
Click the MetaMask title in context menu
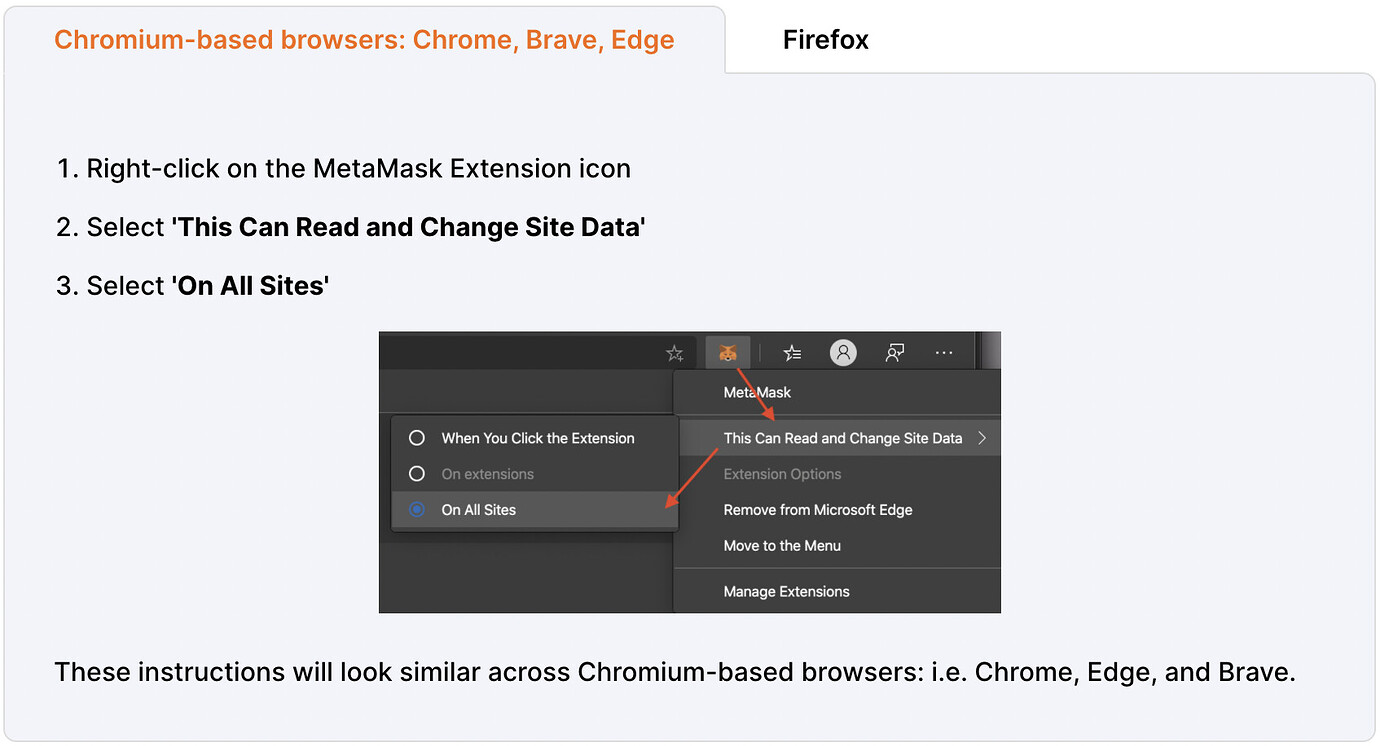[x=757, y=393]
